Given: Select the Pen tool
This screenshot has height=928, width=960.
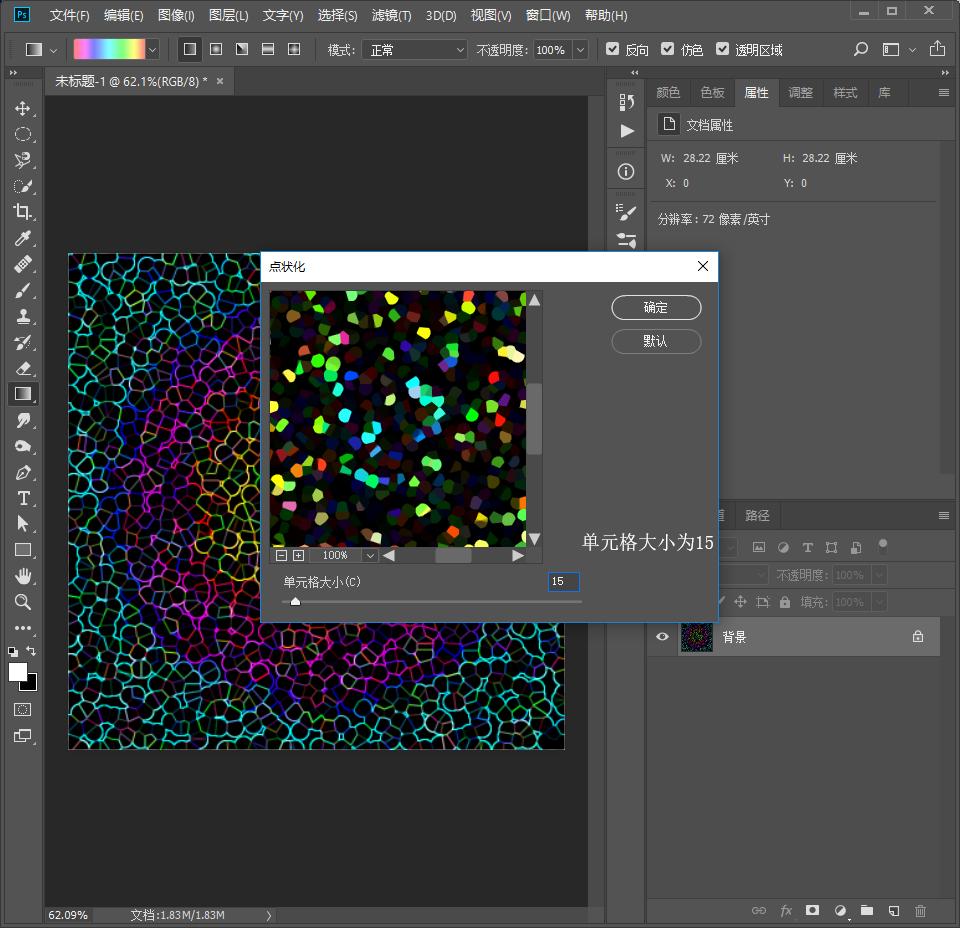Looking at the screenshot, I should (22, 472).
